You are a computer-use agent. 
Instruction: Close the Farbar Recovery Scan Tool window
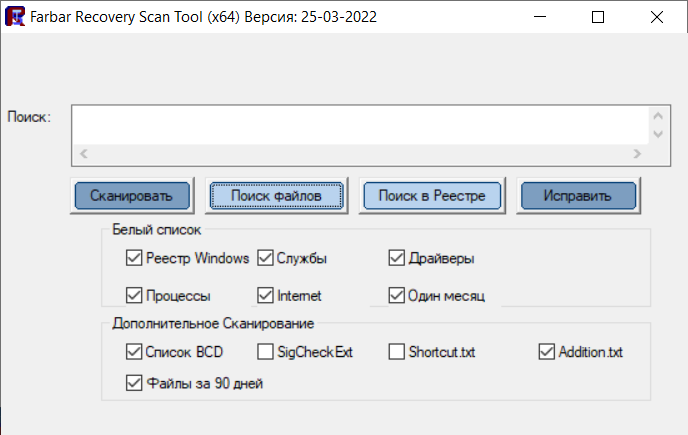pos(657,17)
